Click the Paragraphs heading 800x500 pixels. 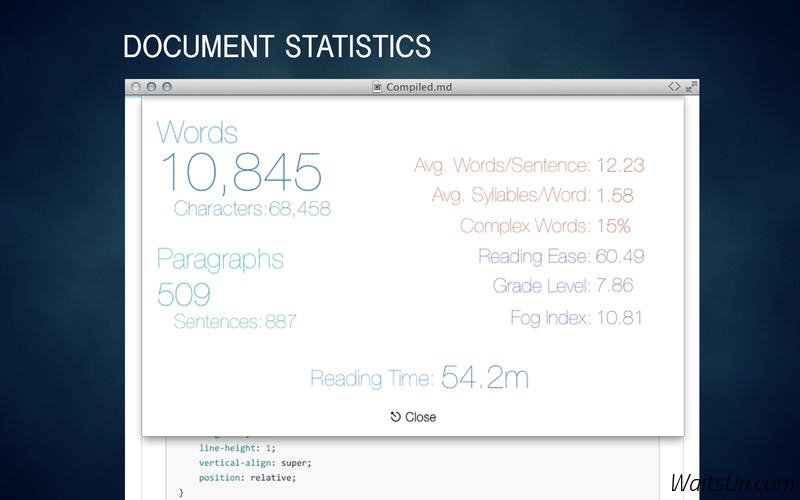(x=220, y=260)
